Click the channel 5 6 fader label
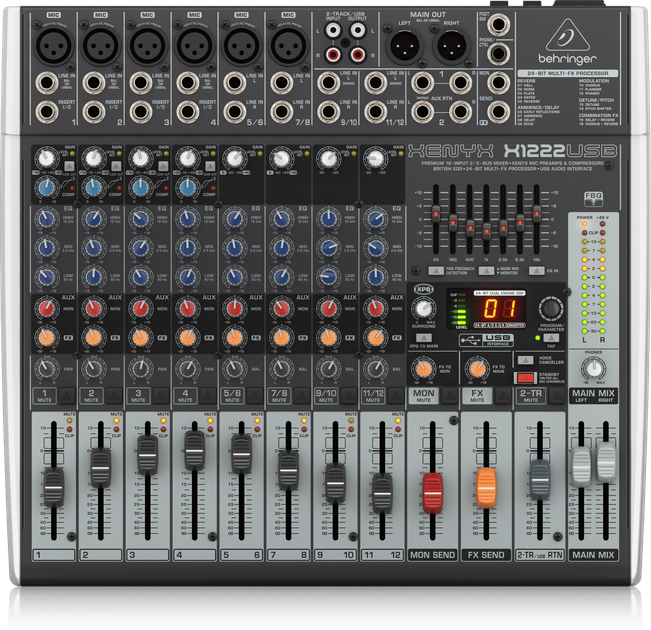651x630 pixels. point(241,555)
